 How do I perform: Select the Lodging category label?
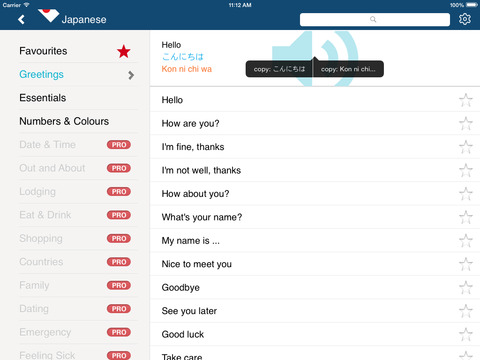pyautogui.click(x=37, y=192)
